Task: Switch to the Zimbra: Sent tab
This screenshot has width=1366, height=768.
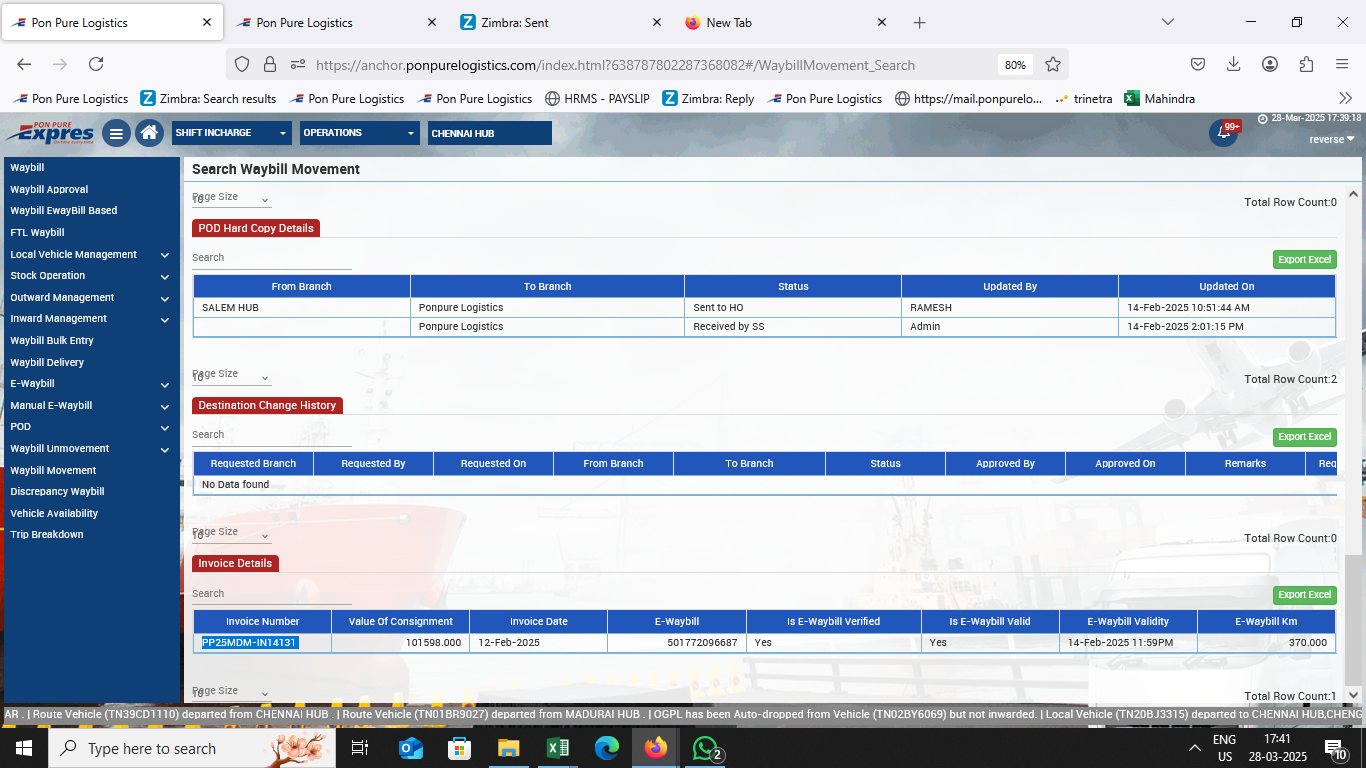Action: pos(560,22)
